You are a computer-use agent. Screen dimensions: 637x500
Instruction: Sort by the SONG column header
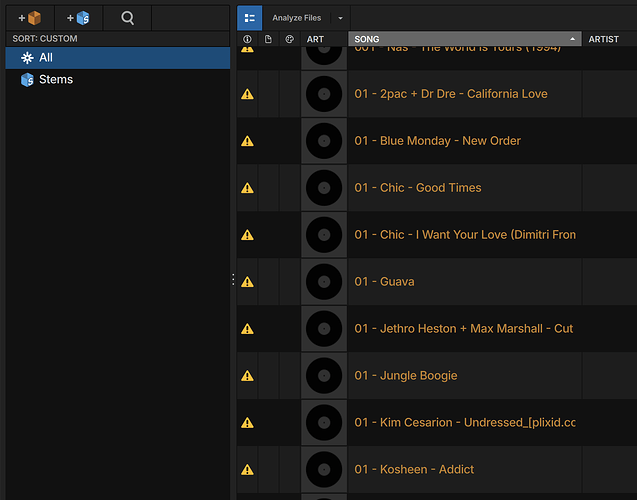click(x=465, y=39)
